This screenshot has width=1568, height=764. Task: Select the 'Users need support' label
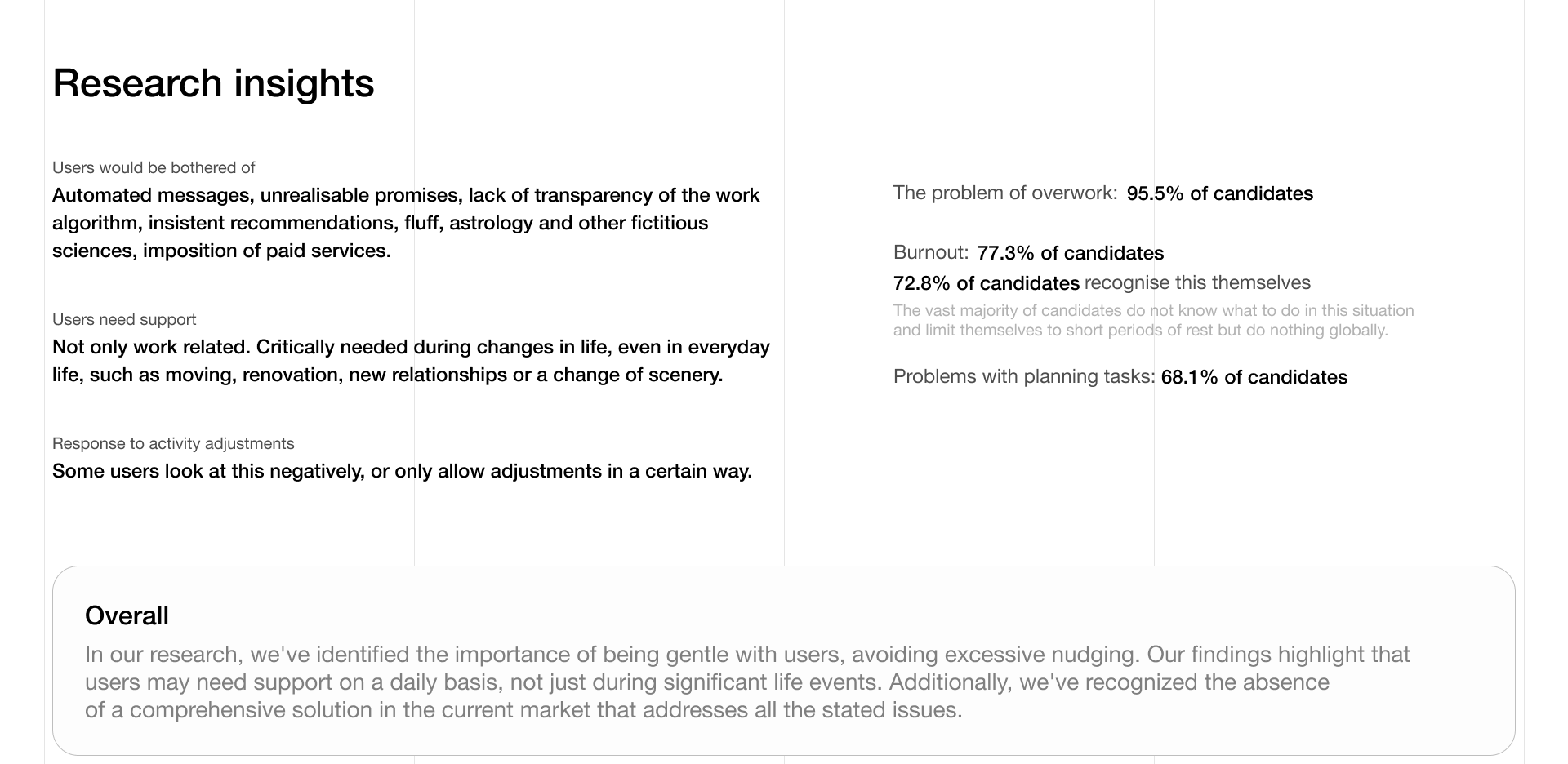tap(124, 319)
